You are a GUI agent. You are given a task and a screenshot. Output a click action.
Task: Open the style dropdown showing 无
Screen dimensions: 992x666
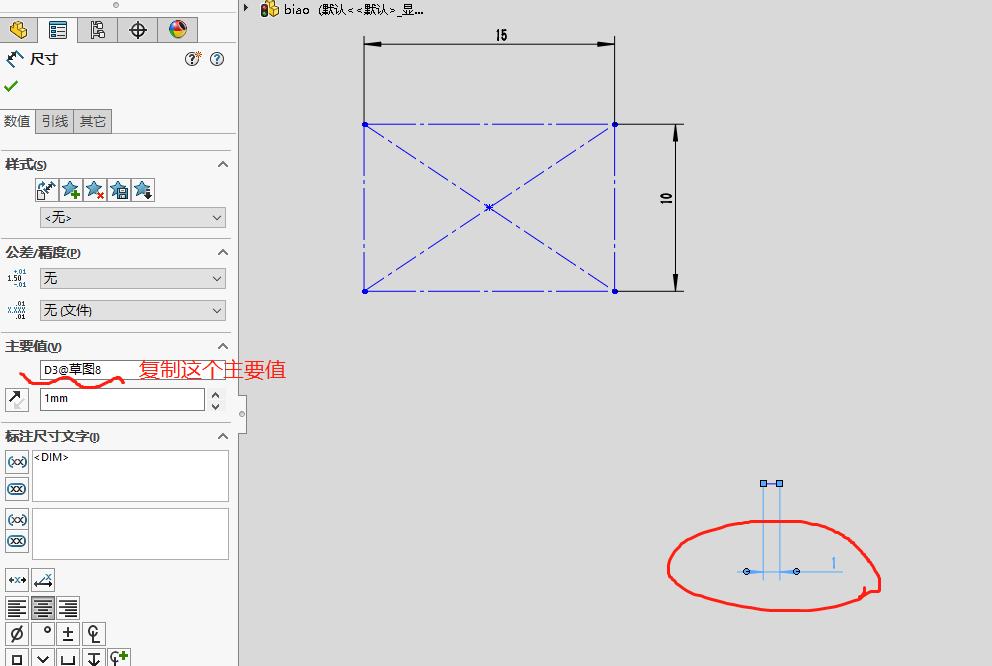(132, 217)
